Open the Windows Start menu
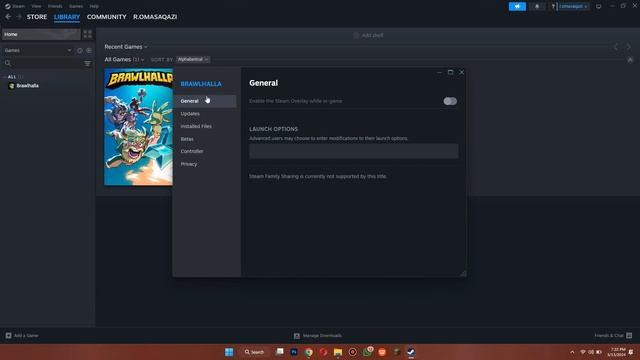 pos(229,352)
